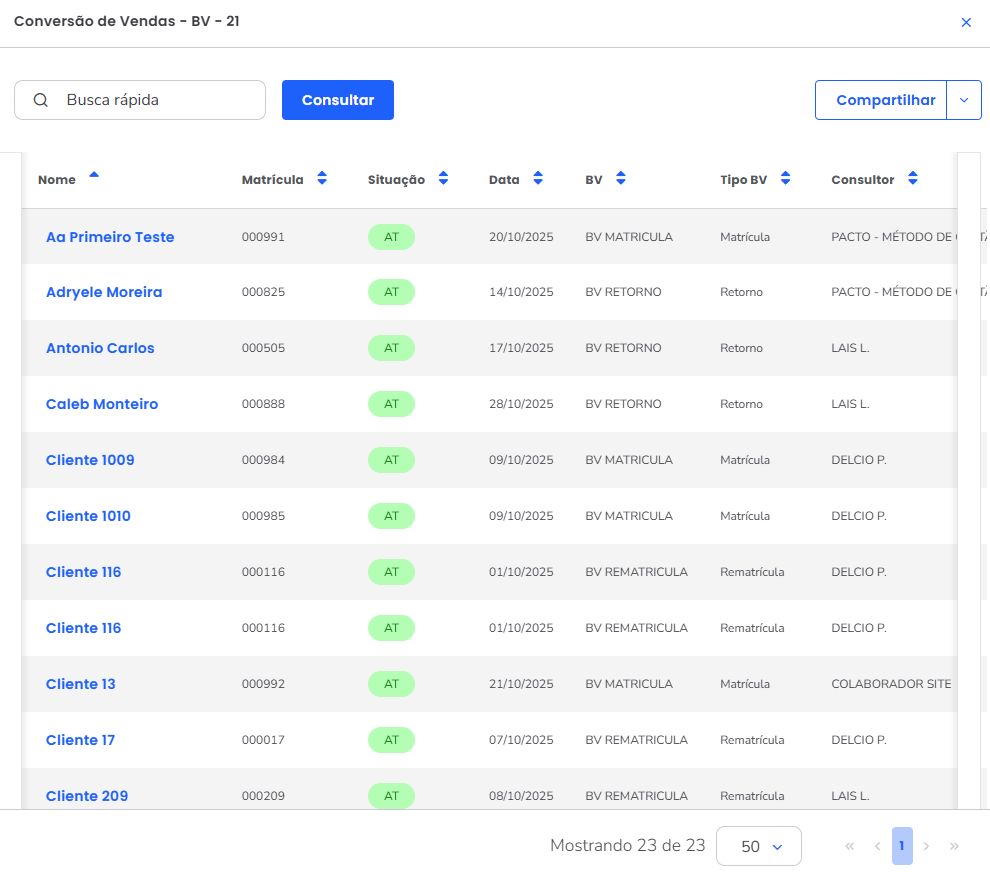990x878 pixels.
Task: Go to previous page arrow
Action: [877, 846]
